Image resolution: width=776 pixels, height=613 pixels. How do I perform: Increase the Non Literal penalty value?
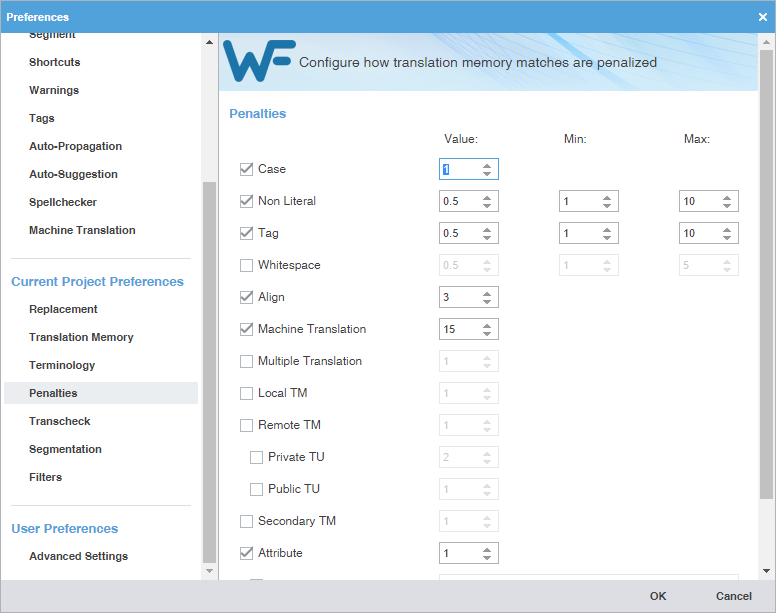487,197
